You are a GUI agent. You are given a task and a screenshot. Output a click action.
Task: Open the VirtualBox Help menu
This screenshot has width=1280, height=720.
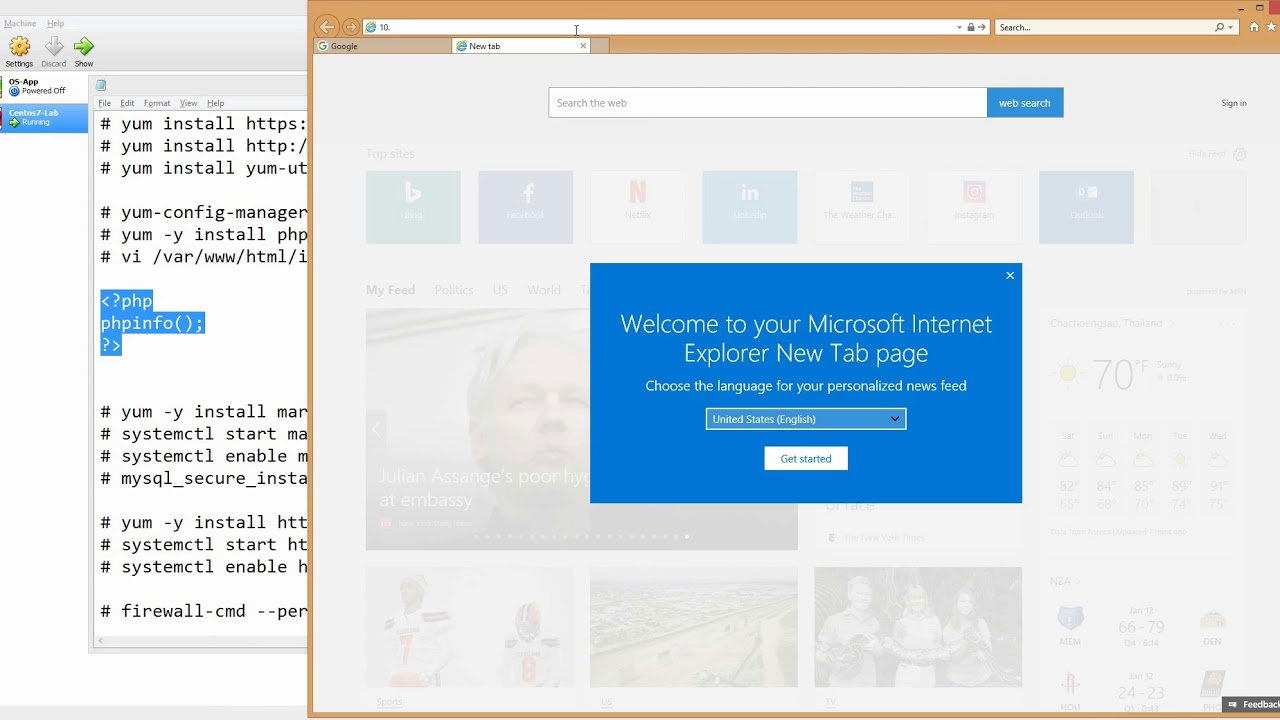click(55, 23)
